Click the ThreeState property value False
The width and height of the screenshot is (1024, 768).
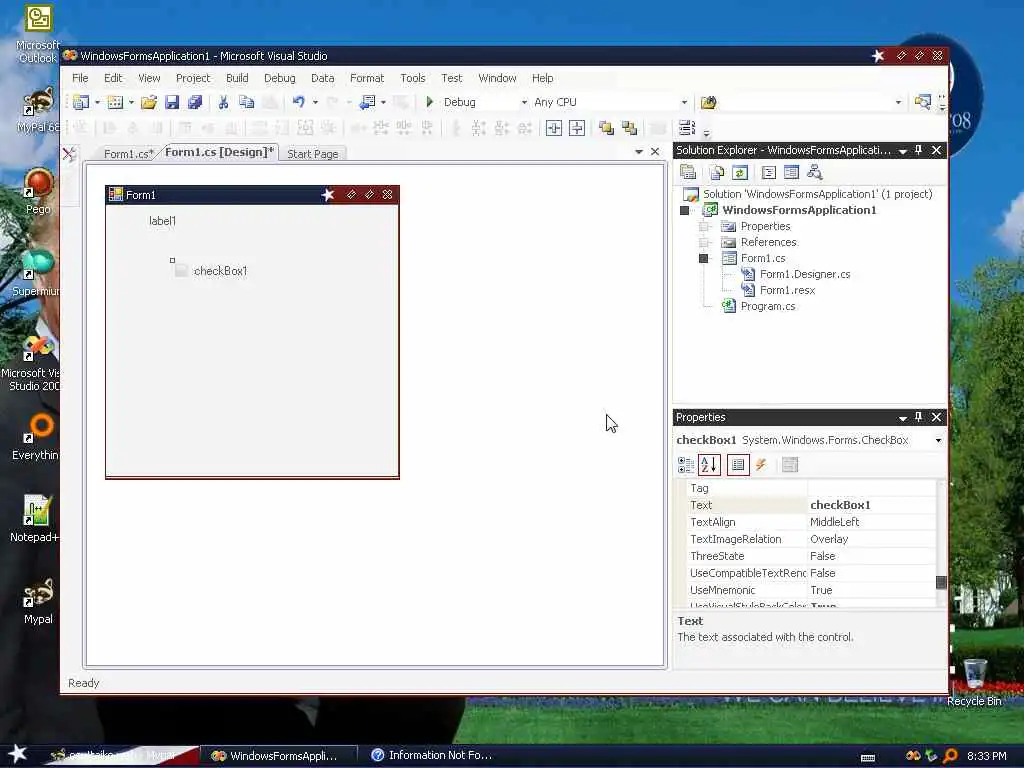click(872, 556)
